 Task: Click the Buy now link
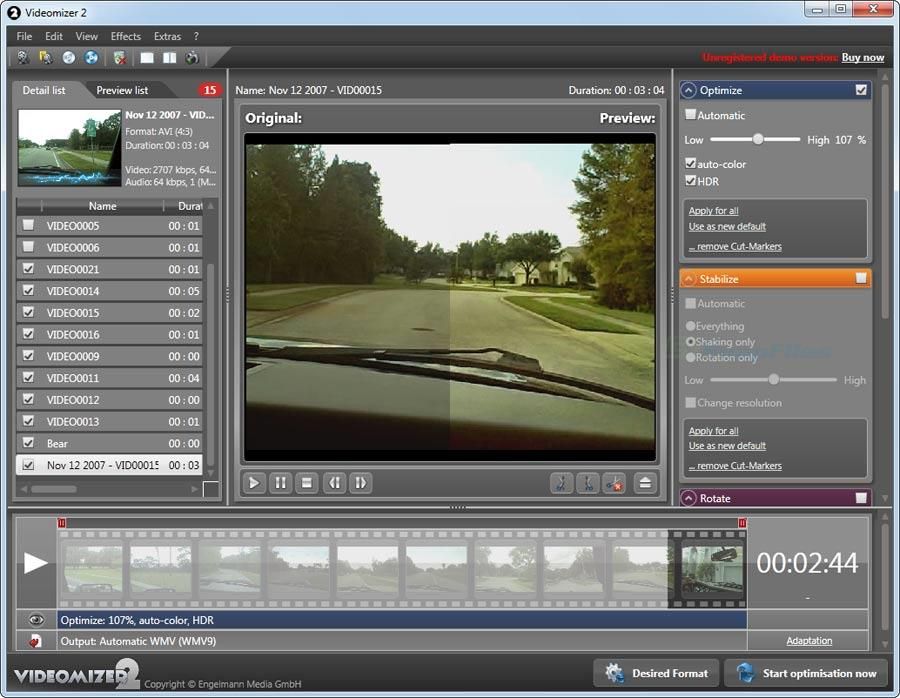click(x=863, y=57)
